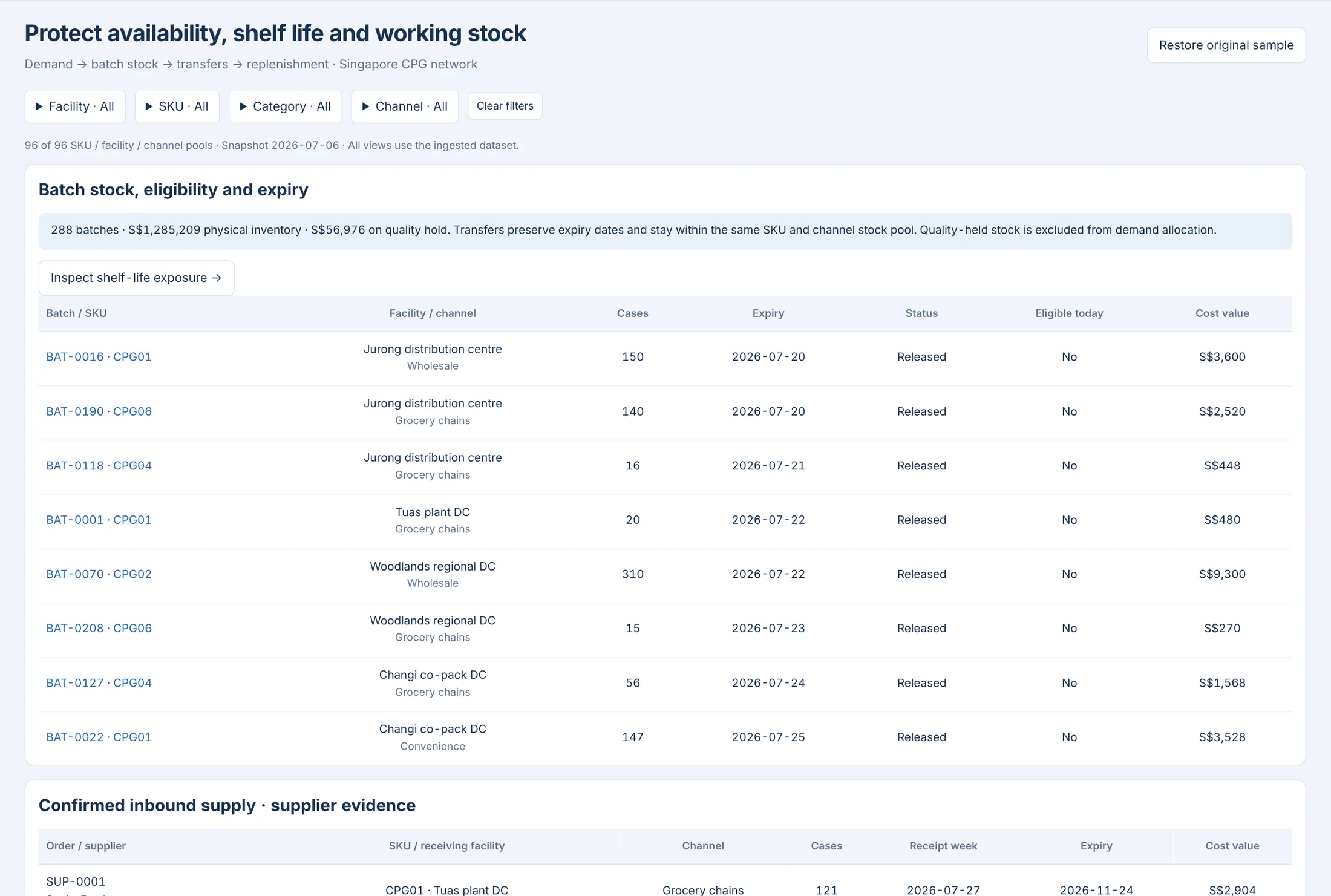
Task: Open batch link BAT-0118 · CPG04
Action: pos(99,465)
